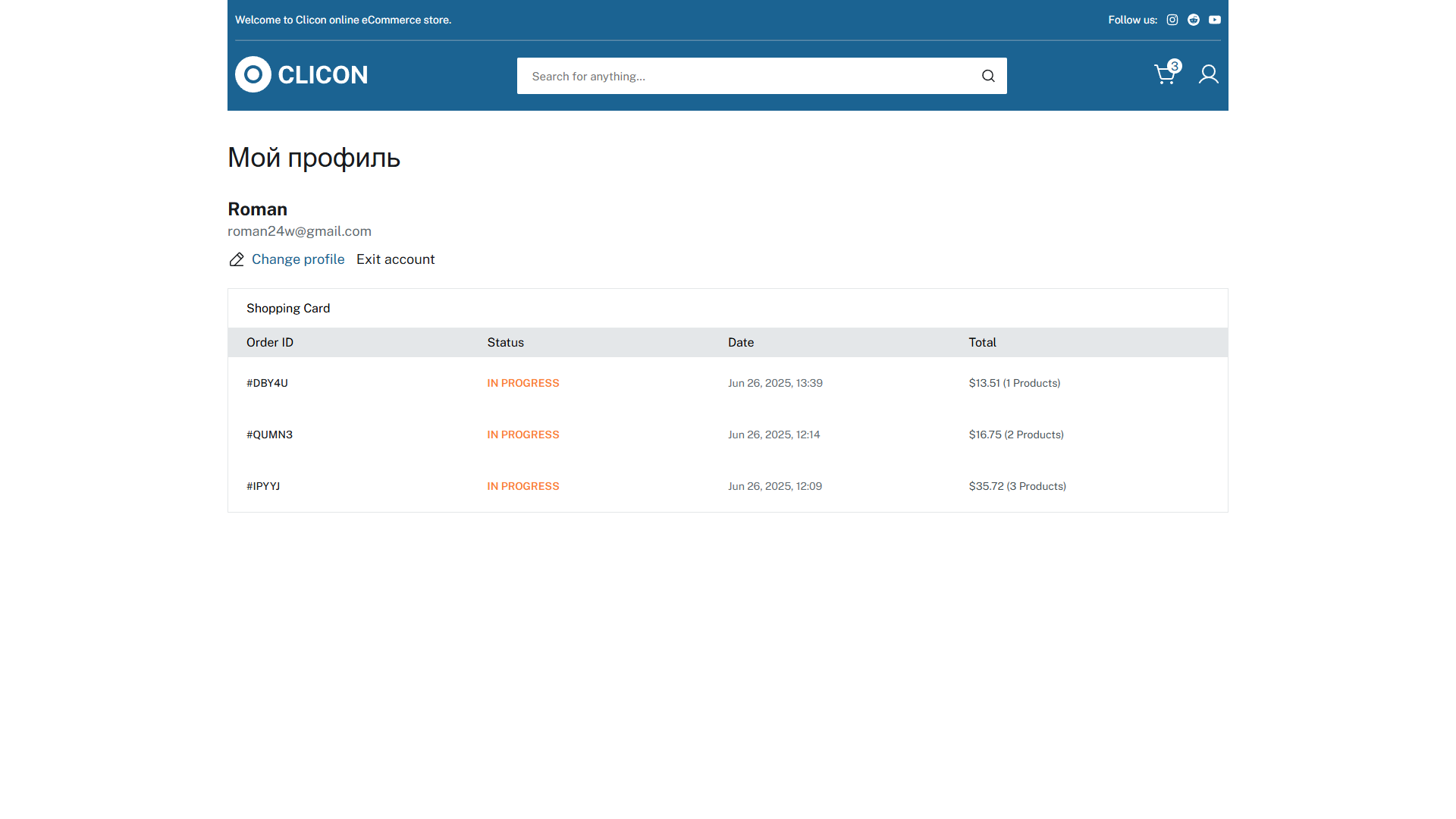Click the pencil edit icon
Viewport: 1456px width, 819px height.
[x=237, y=259]
